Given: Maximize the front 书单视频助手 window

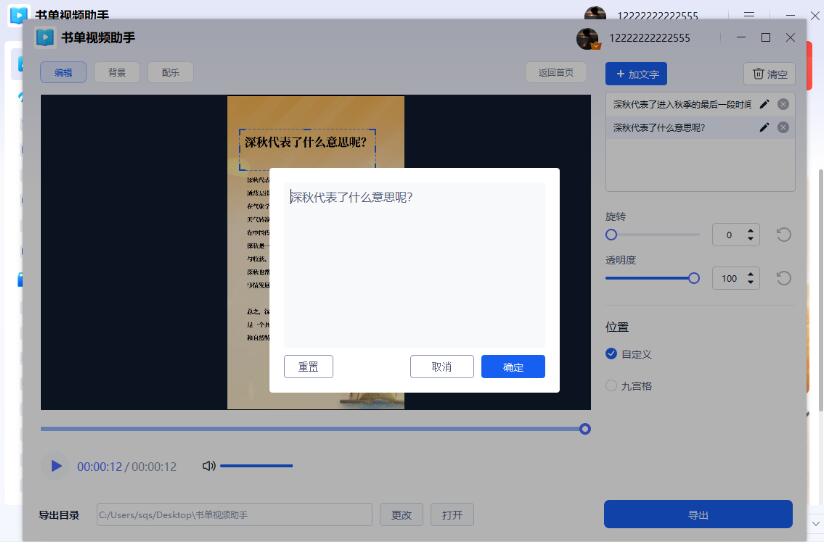Looking at the screenshot, I should [766, 38].
